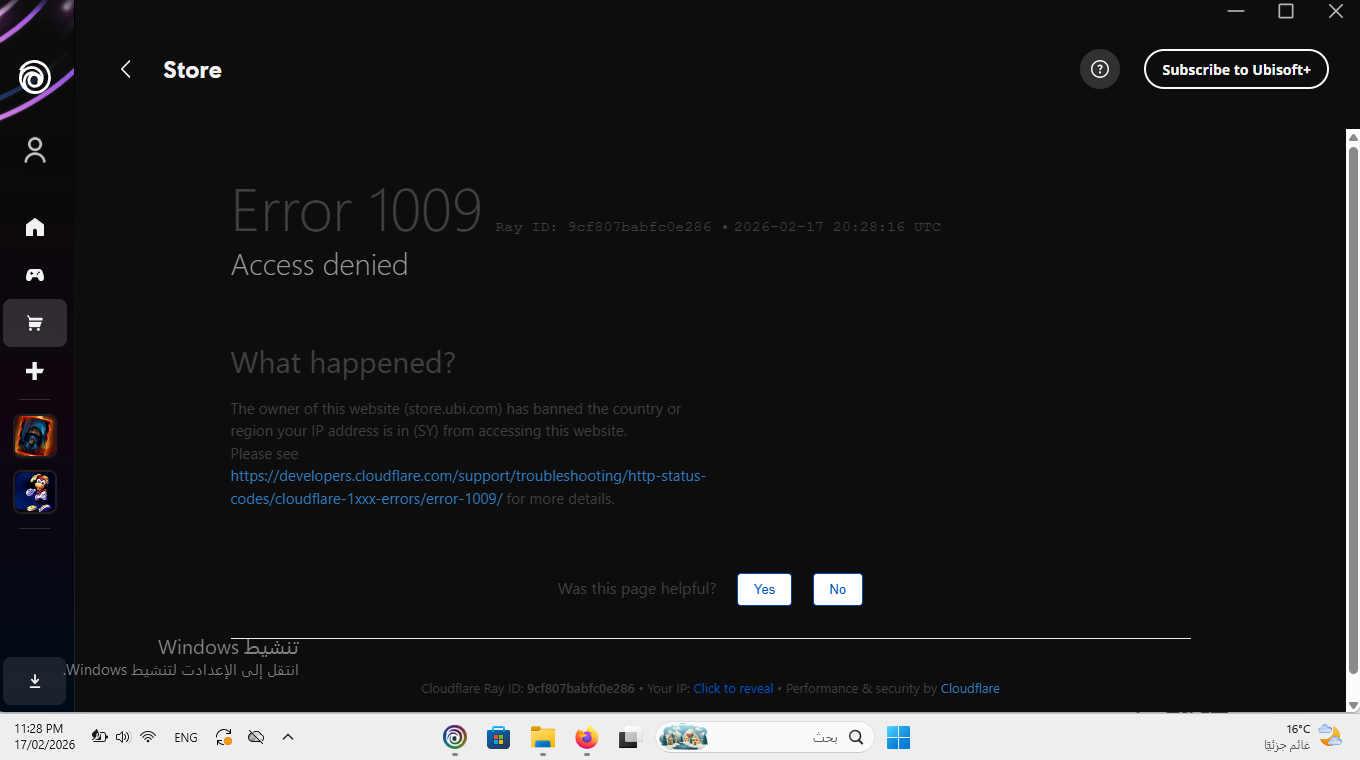Image resolution: width=1360 pixels, height=760 pixels.
Task: Click the page's vertical scrollbar
Action: coord(1352,400)
